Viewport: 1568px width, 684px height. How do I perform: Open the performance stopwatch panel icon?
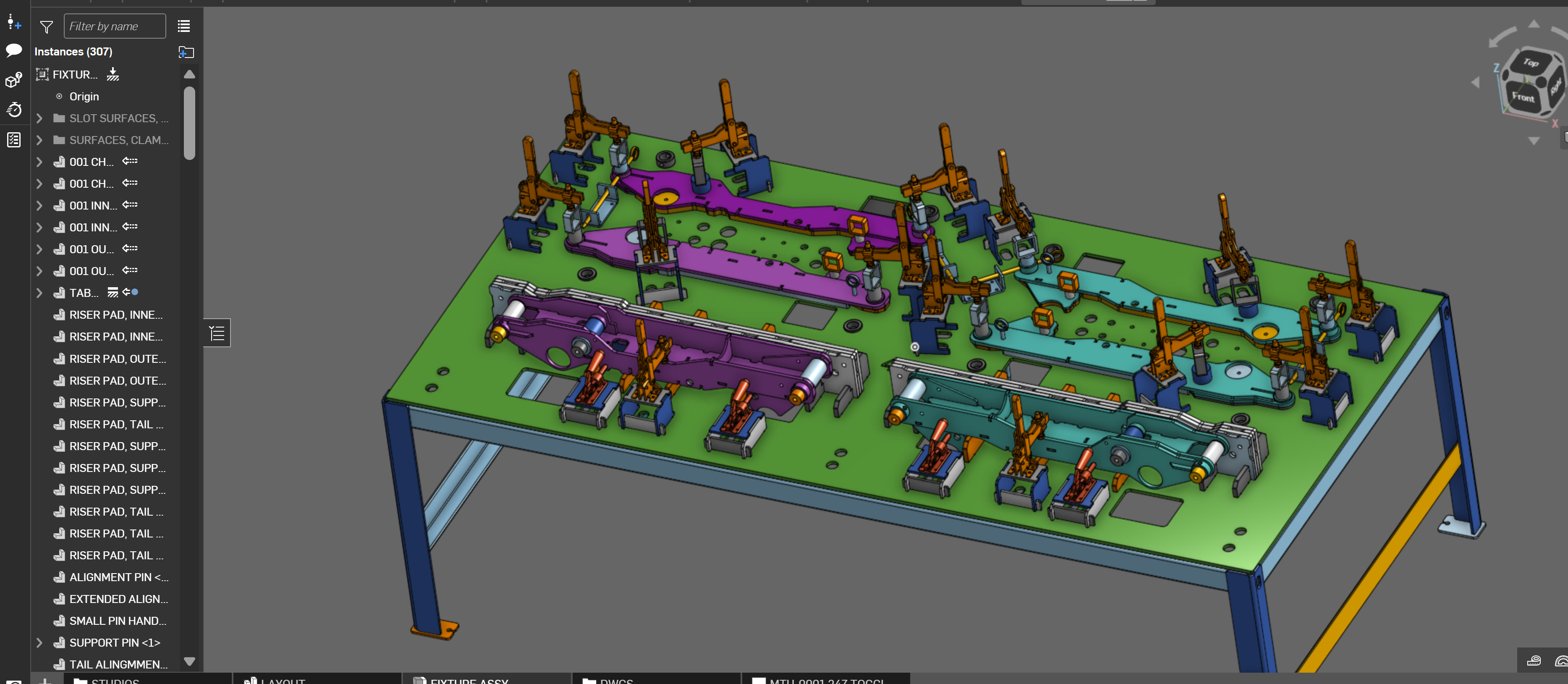point(13,110)
